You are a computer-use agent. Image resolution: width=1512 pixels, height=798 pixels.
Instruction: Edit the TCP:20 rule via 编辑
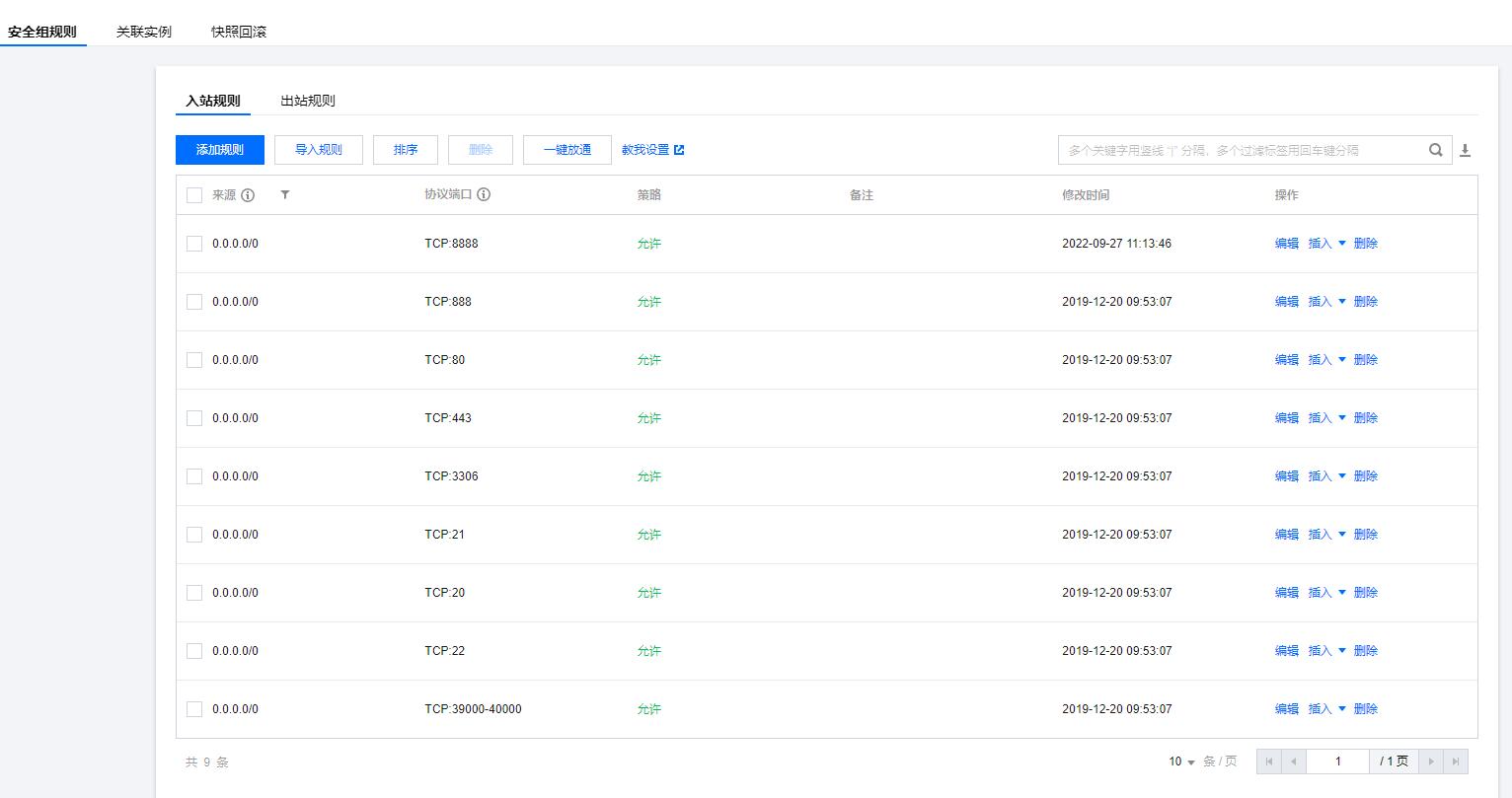1287,593
